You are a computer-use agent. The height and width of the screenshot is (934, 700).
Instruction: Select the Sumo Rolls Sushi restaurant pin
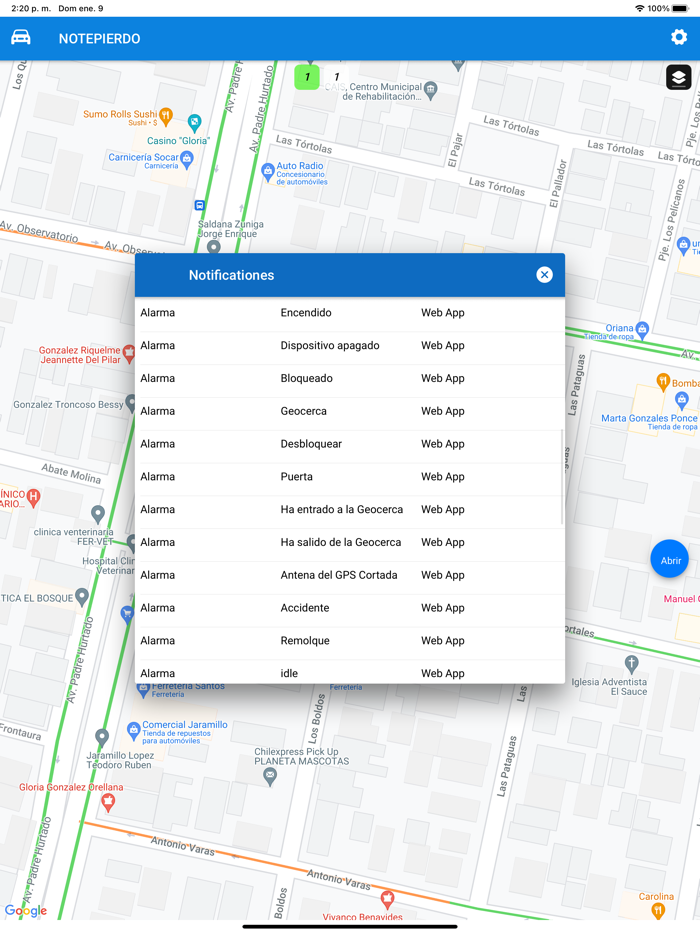point(167,115)
